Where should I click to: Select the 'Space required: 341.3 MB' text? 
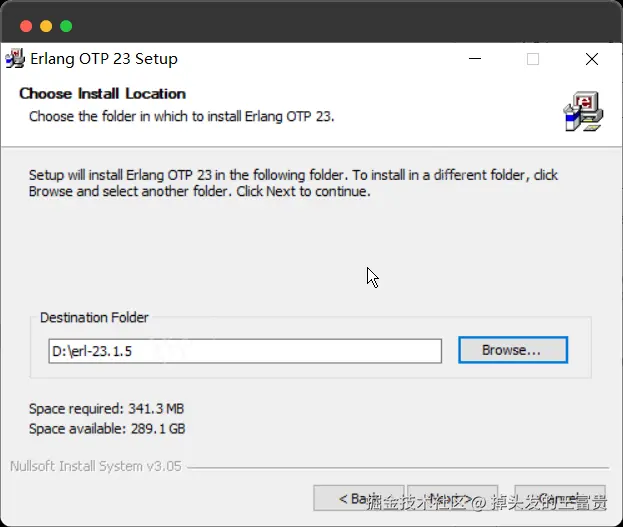[x=106, y=409]
